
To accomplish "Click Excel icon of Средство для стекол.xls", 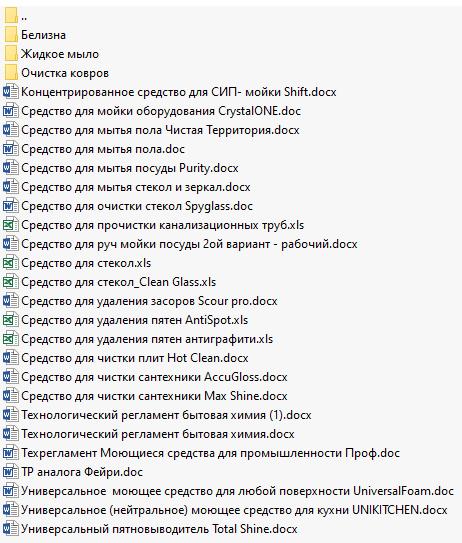I will [x=10, y=263].
